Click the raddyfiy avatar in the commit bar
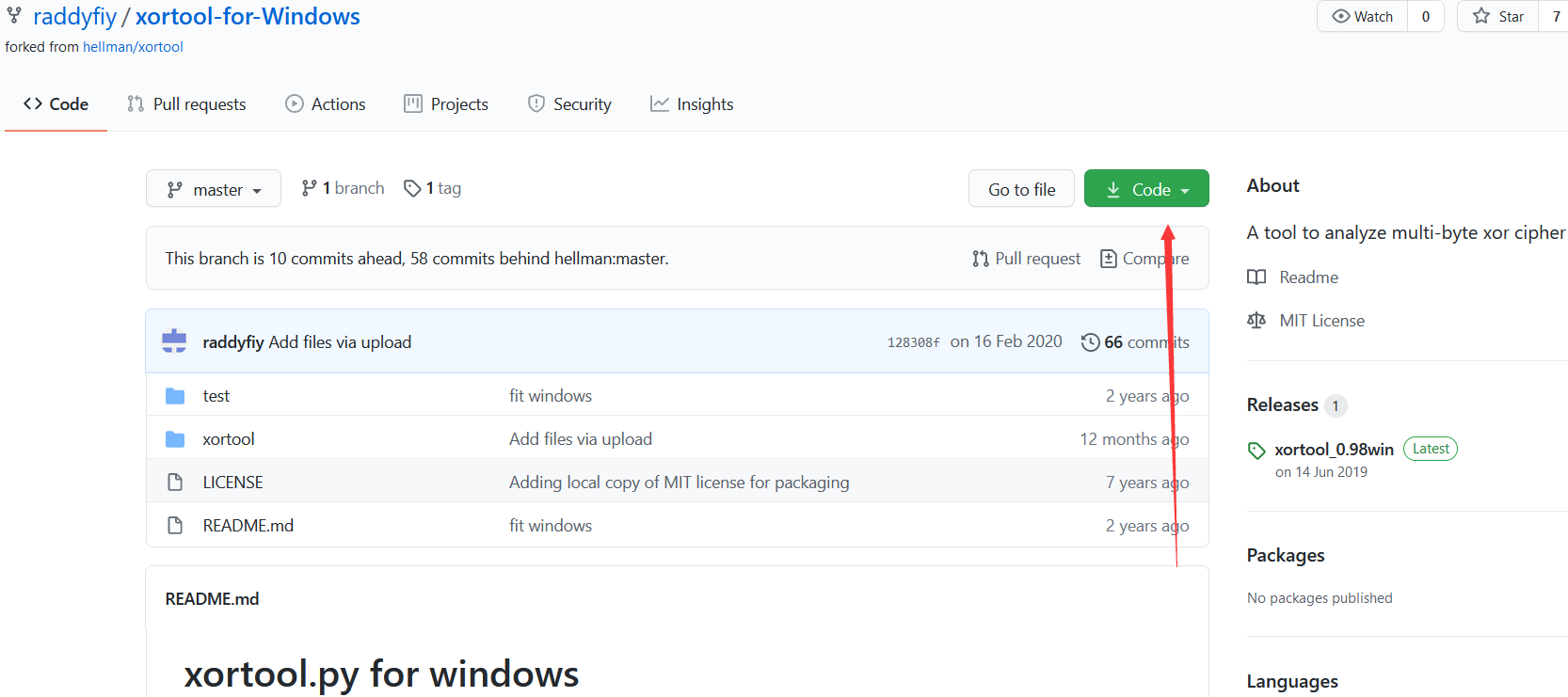The width and height of the screenshot is (1568, 697). click(x=174, y=341)
